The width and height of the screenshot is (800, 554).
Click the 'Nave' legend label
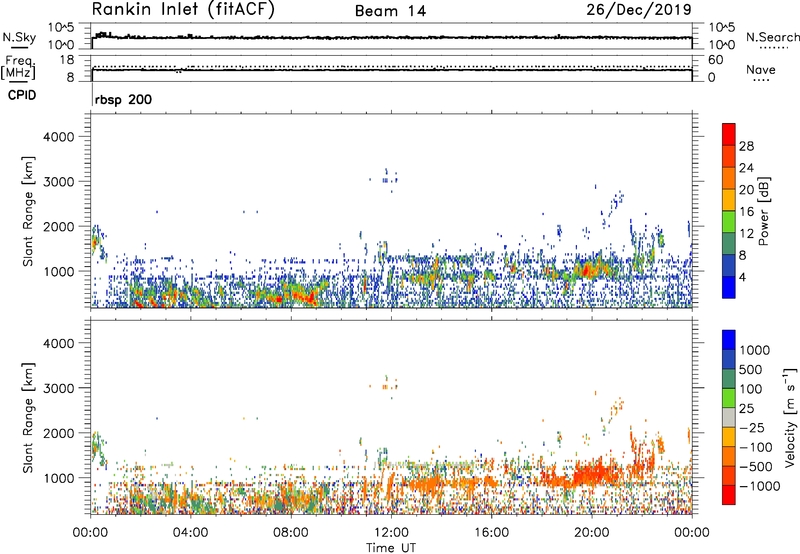pyautogui.click(x=760, y=70)
